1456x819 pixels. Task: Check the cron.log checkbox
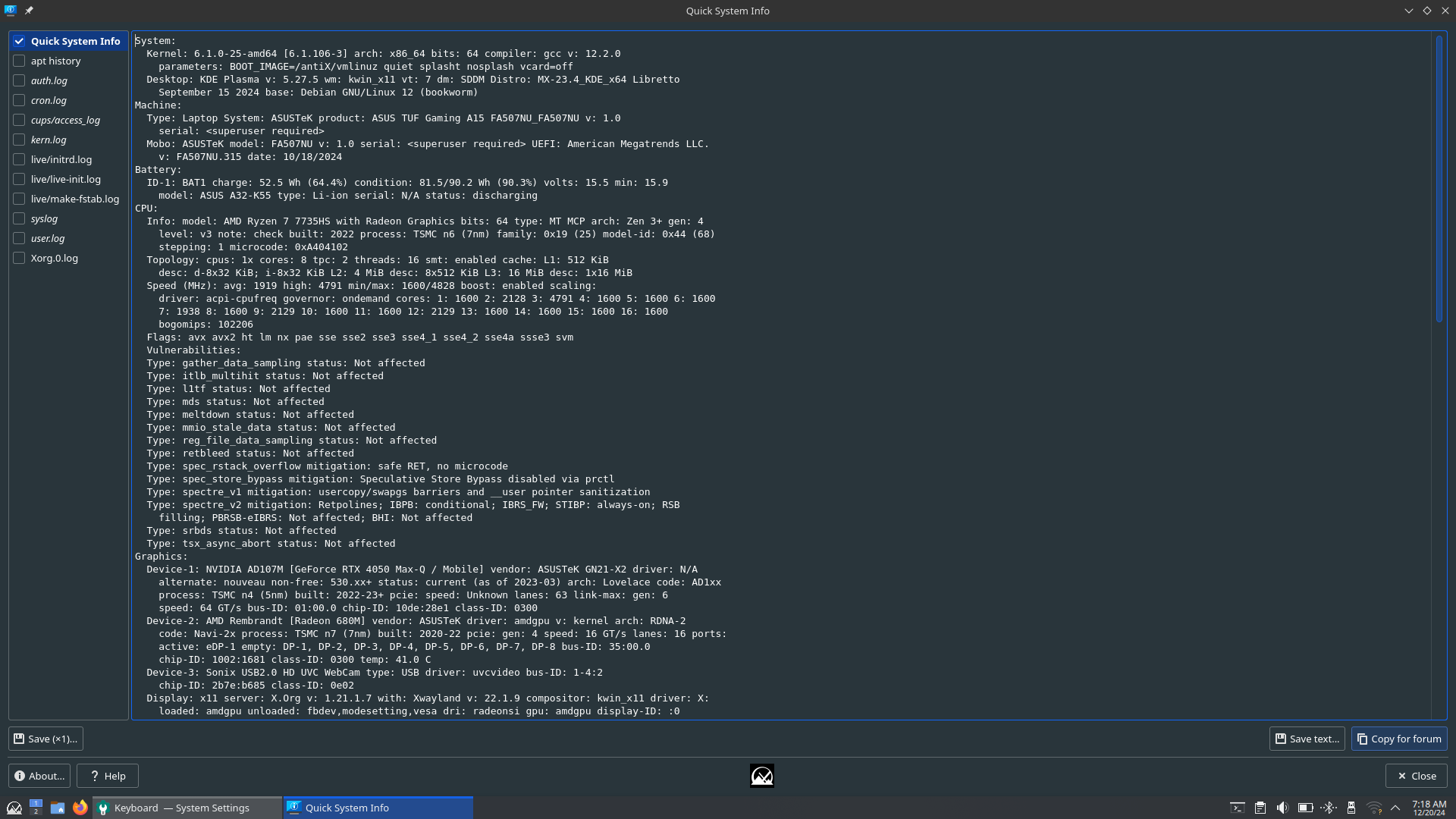(19, 100)
